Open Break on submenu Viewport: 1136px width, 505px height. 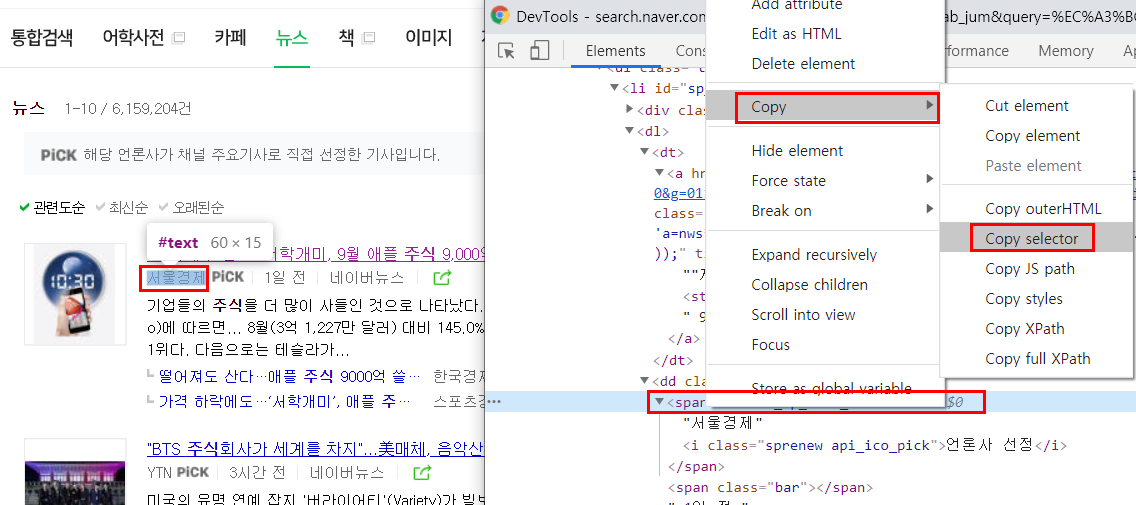click(x=825, y=211)
